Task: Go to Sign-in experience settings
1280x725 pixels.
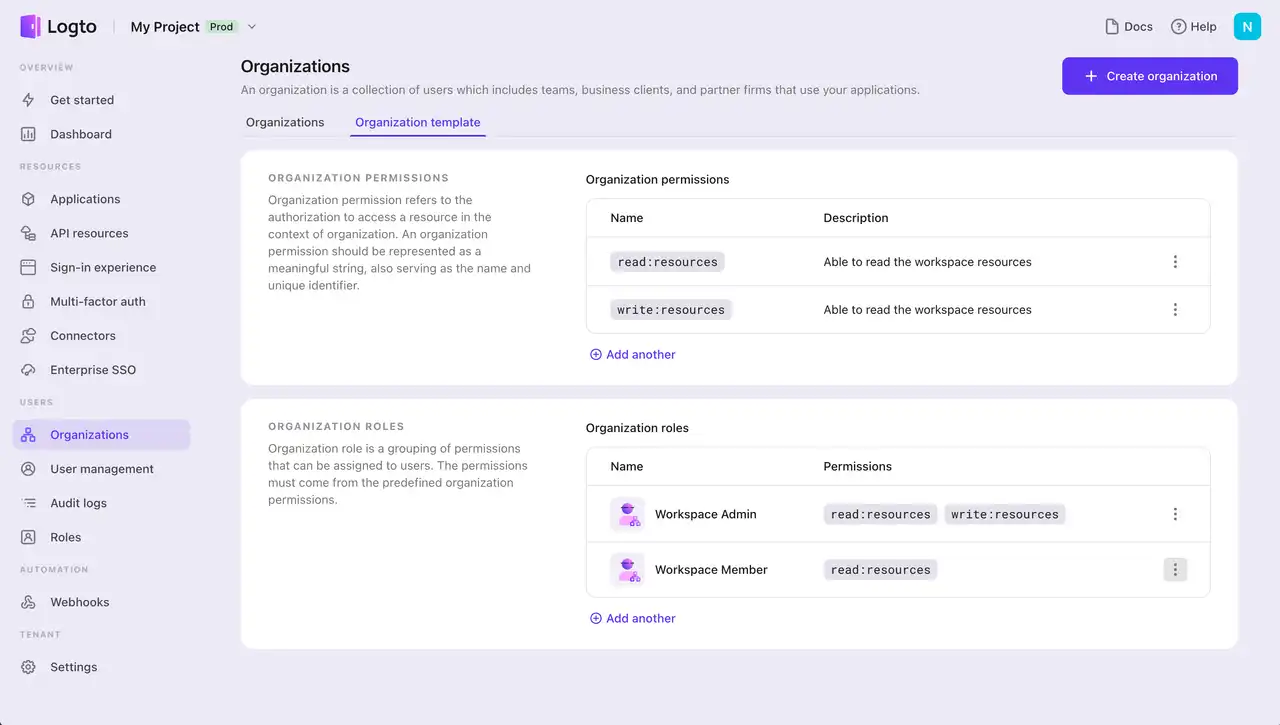Action: point(103,267)
